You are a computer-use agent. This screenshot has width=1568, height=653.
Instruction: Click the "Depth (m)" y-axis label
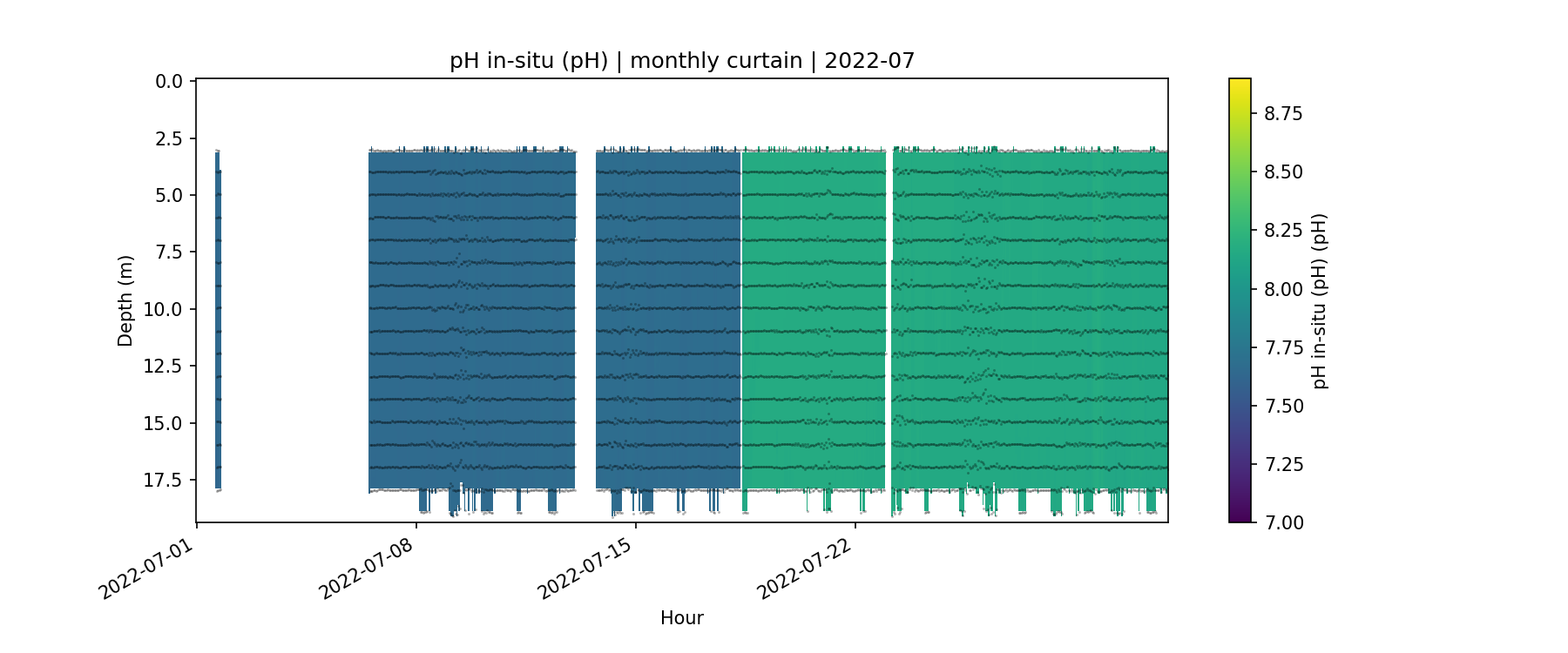tap(125, 300)
